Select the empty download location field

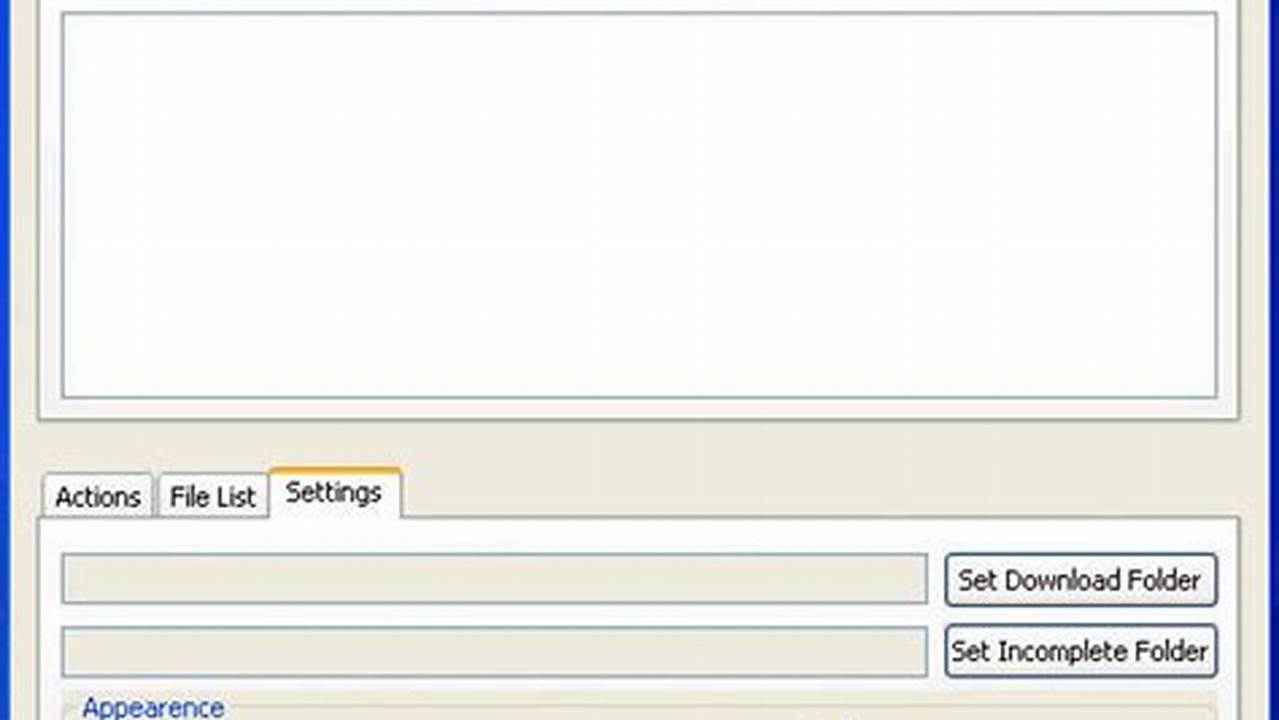[x=494, y=580]
